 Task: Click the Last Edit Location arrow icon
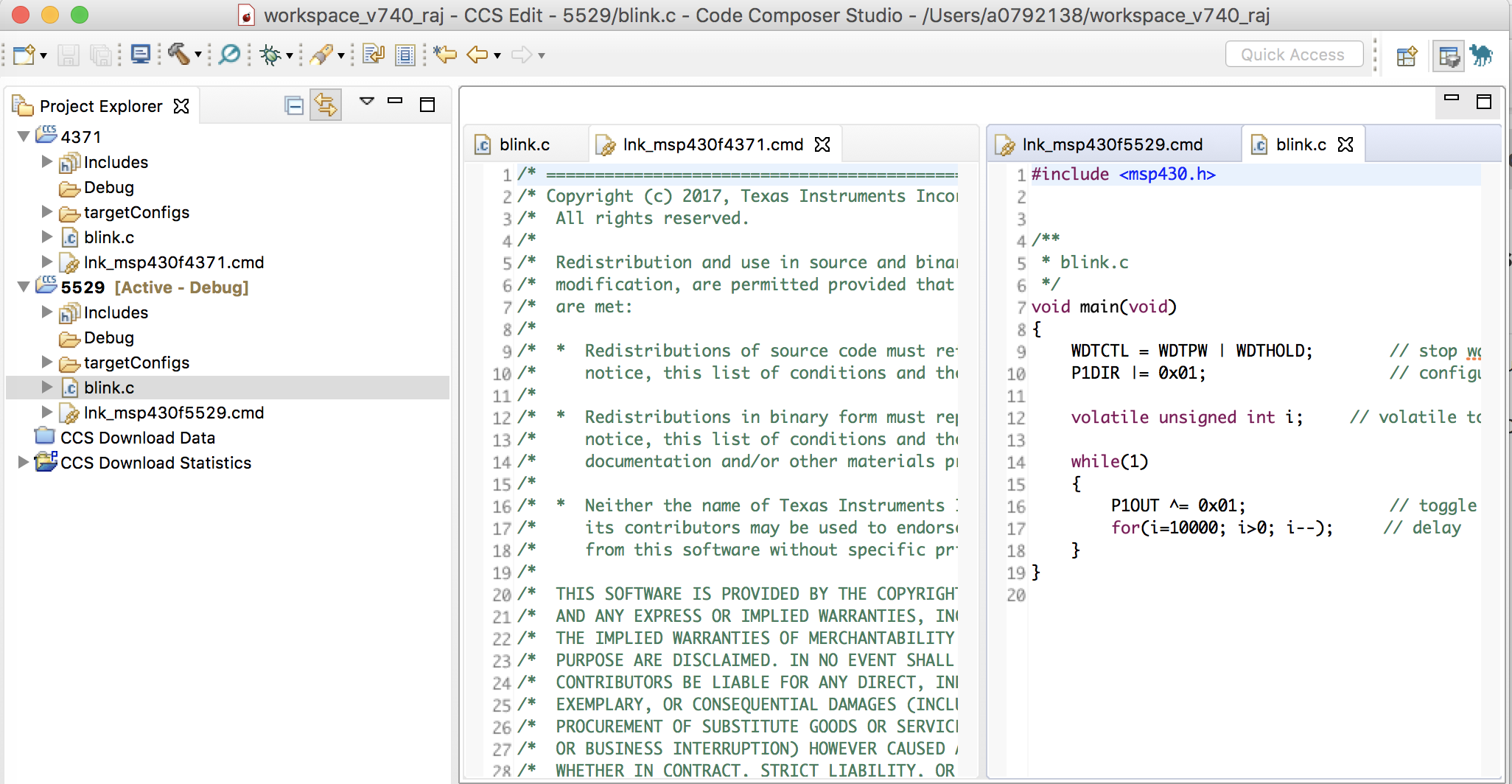click(444, 55)
